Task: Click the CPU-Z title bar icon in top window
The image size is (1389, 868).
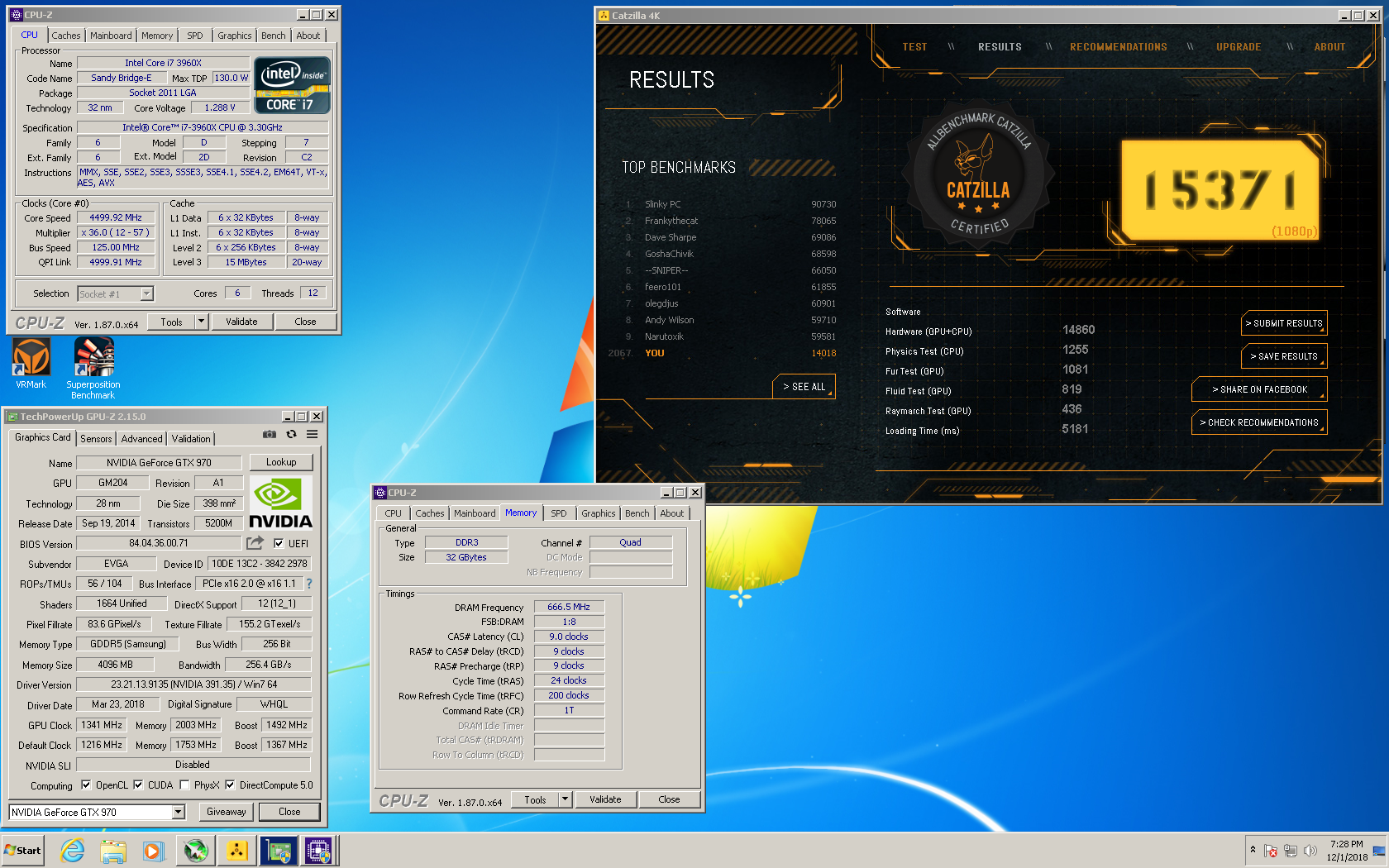Action: [16, 15]
